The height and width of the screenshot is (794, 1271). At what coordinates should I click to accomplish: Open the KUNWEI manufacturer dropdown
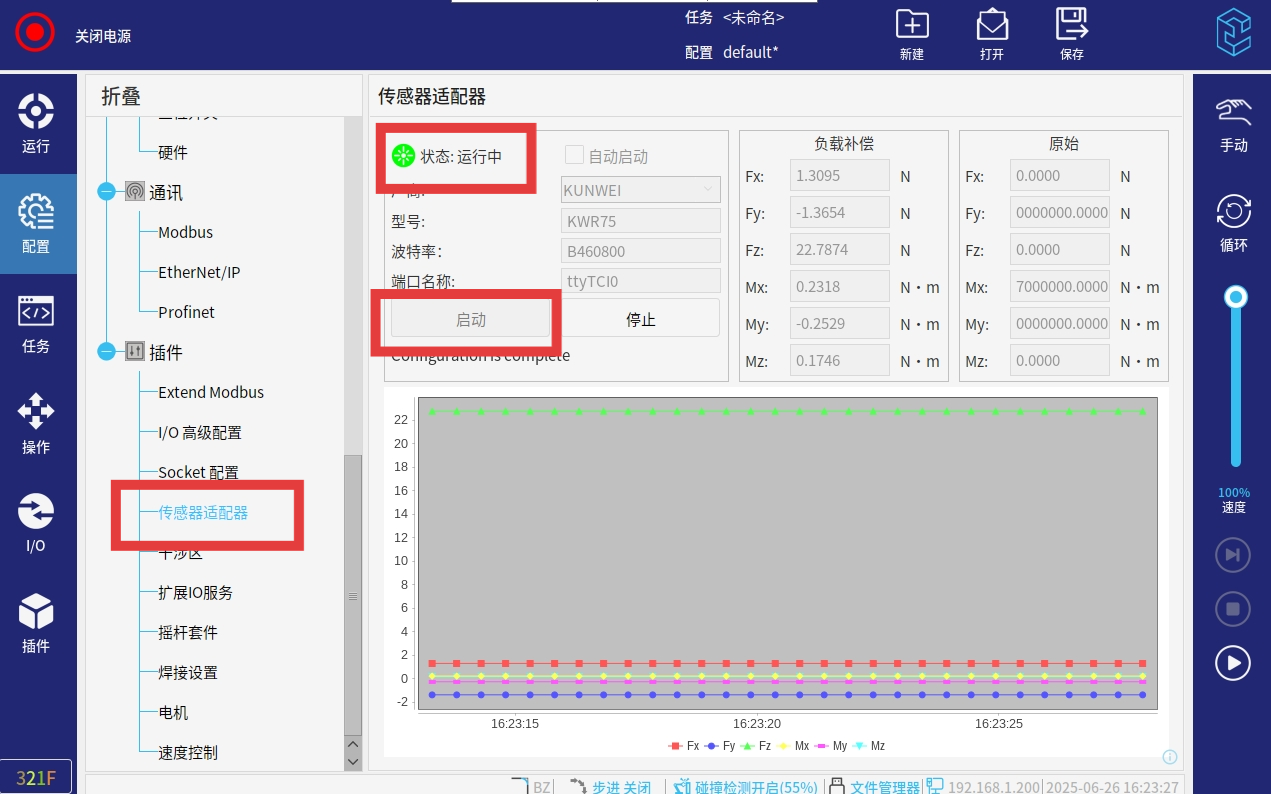[x=640, y=189]
